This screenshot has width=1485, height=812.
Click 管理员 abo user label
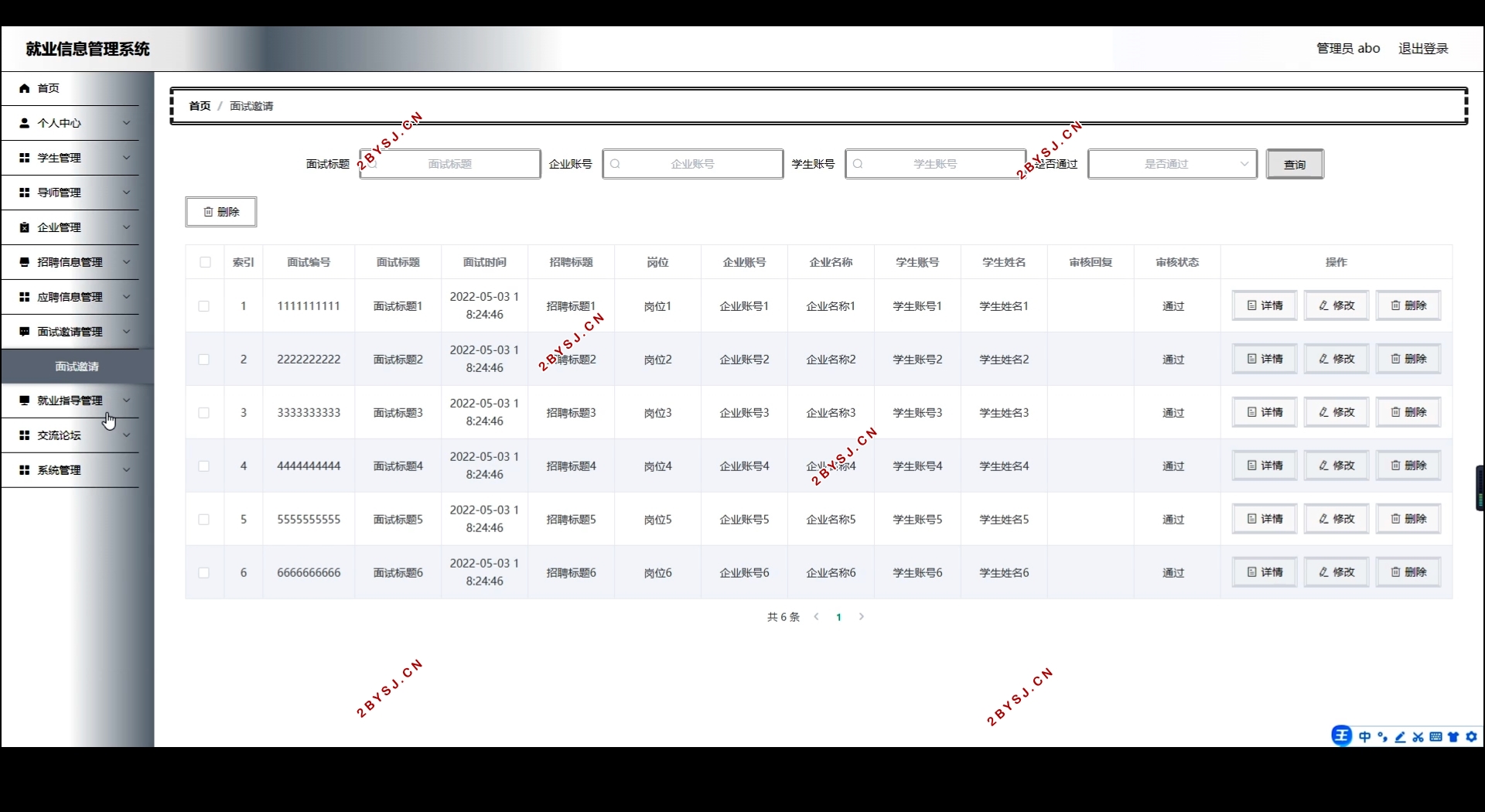(1348, 49)
